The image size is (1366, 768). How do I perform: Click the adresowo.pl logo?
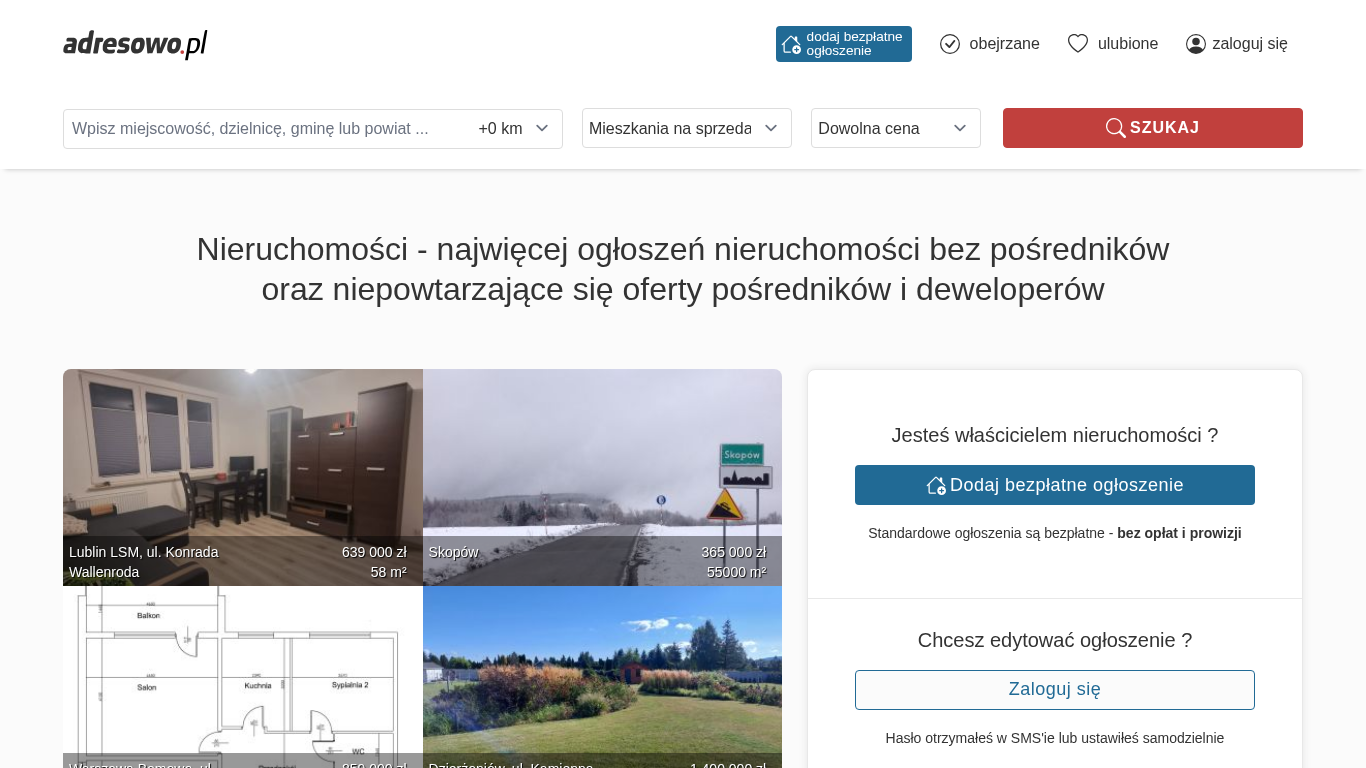(135, 44)
